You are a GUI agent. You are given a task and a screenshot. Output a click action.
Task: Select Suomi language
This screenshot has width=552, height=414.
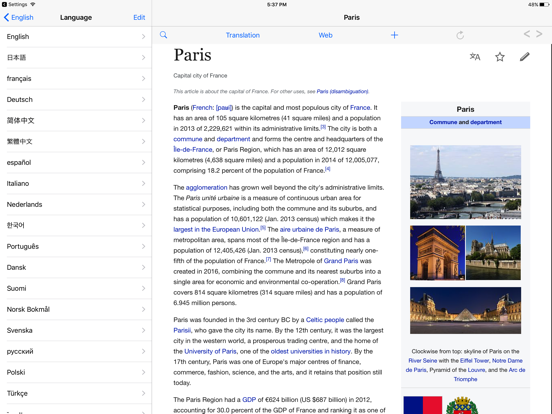(76, 288)
